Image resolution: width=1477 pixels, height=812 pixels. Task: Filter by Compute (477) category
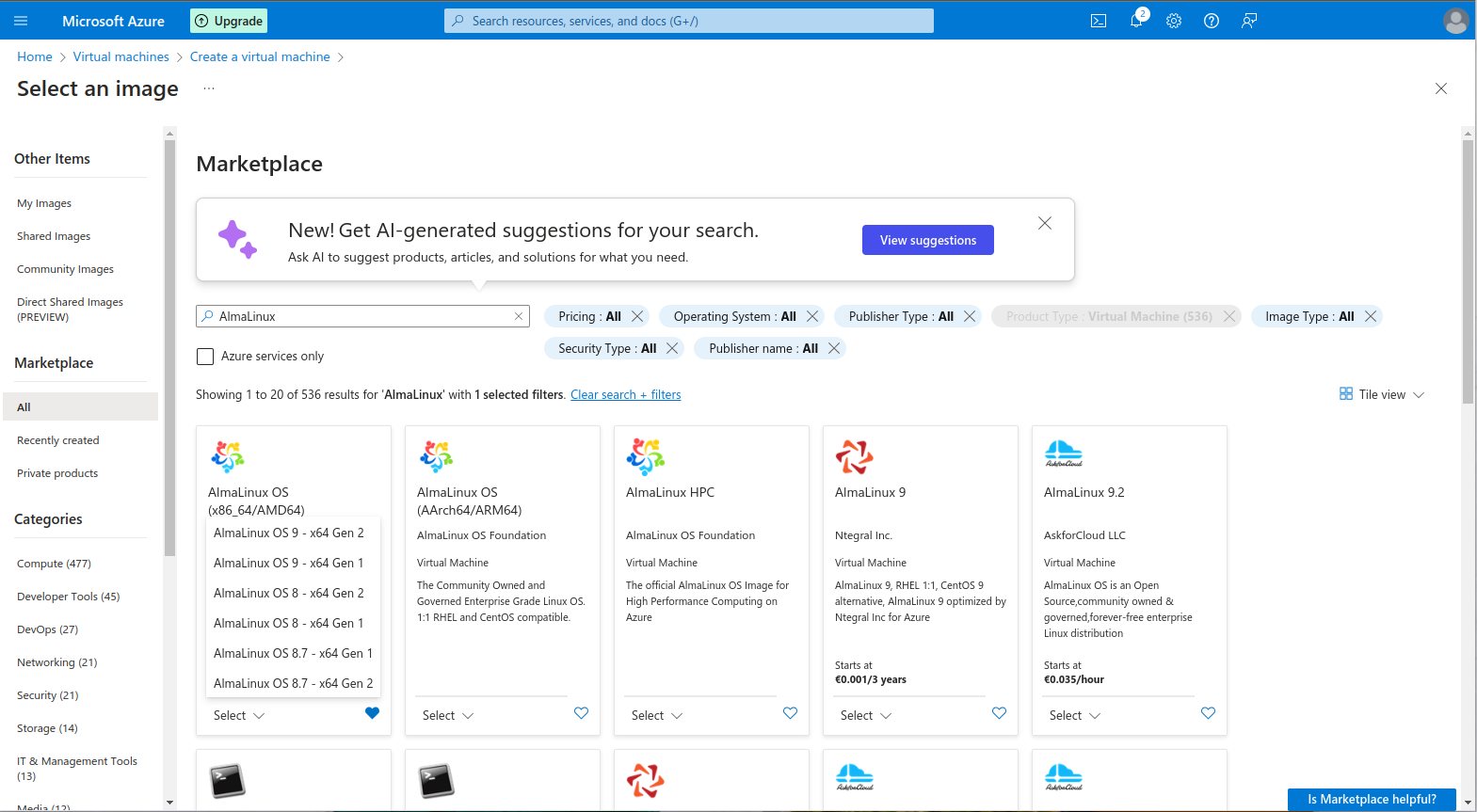click(54, 564)
